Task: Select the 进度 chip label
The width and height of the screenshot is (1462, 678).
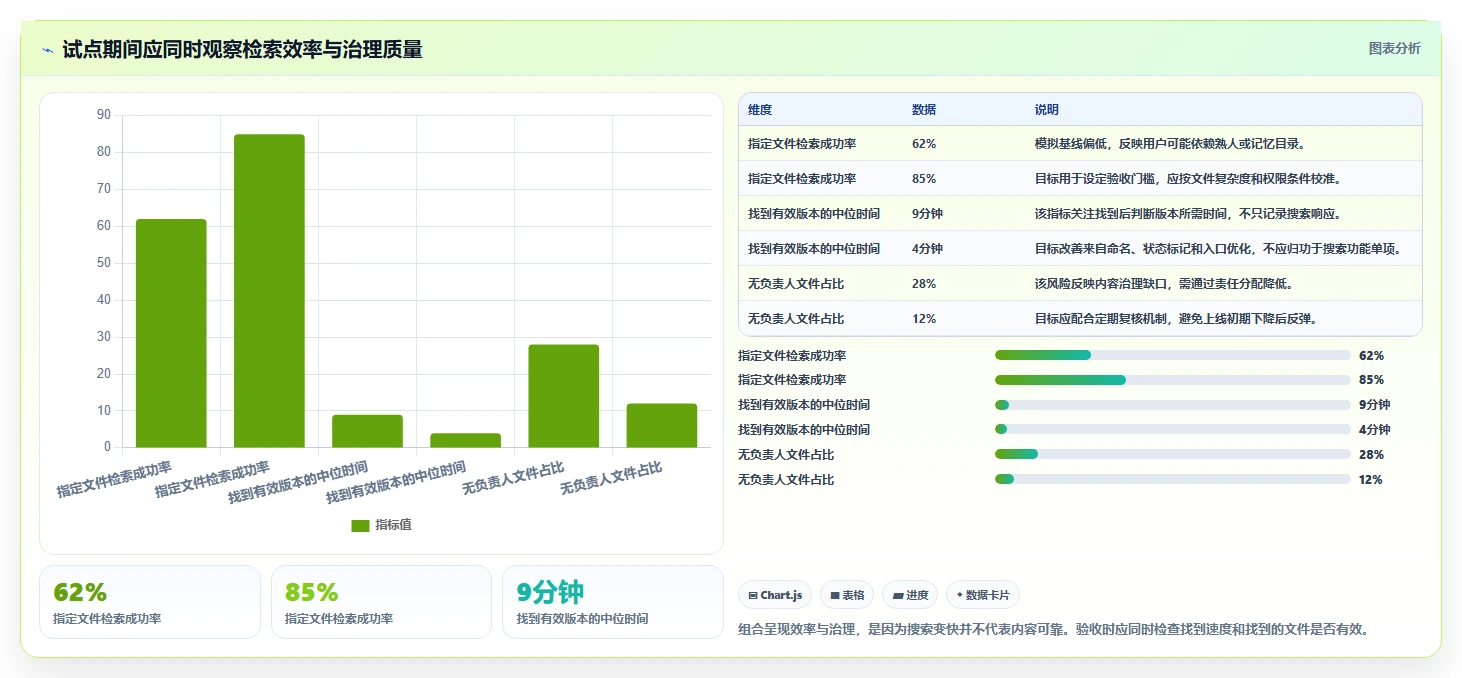Action: (917, 595)
